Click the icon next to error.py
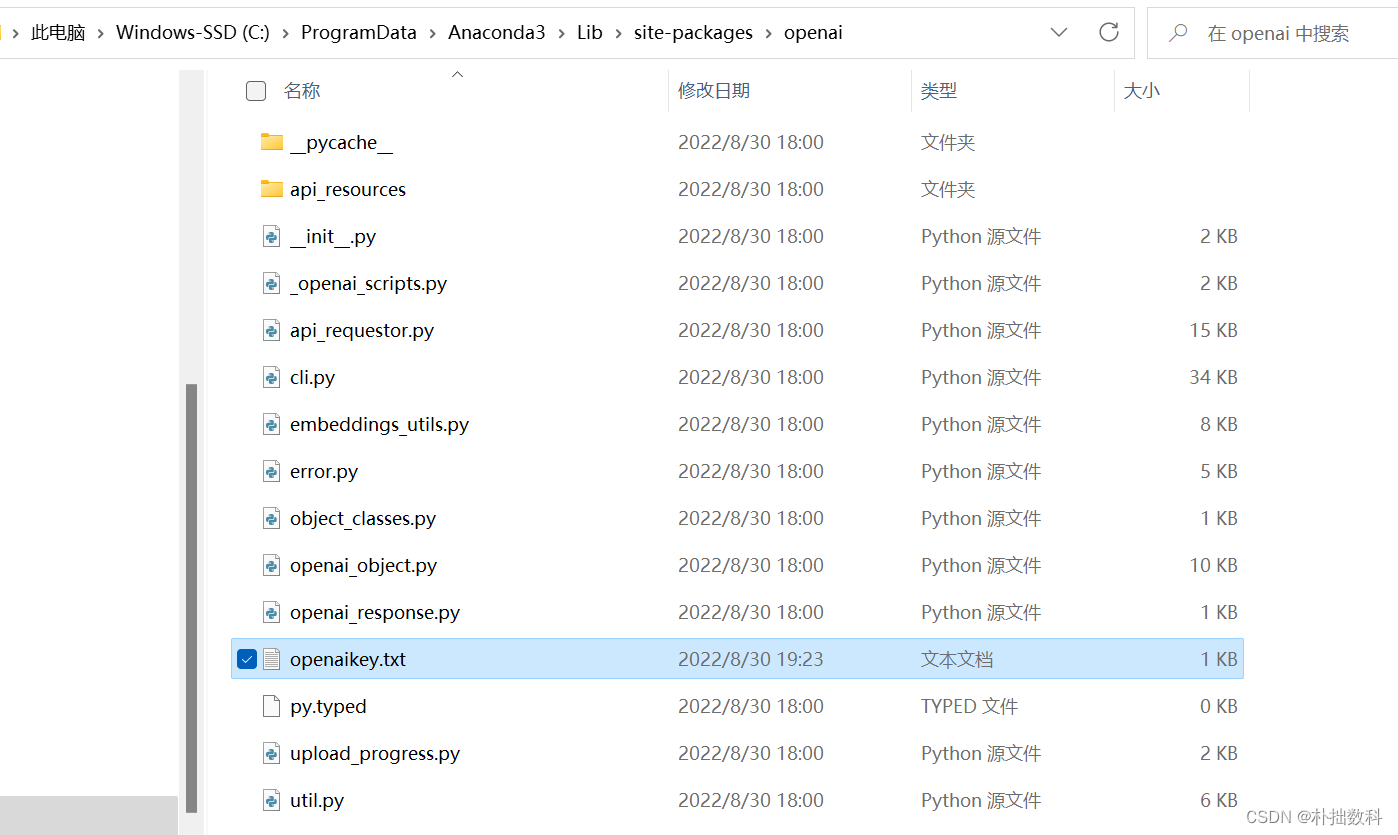 point(271,471)
